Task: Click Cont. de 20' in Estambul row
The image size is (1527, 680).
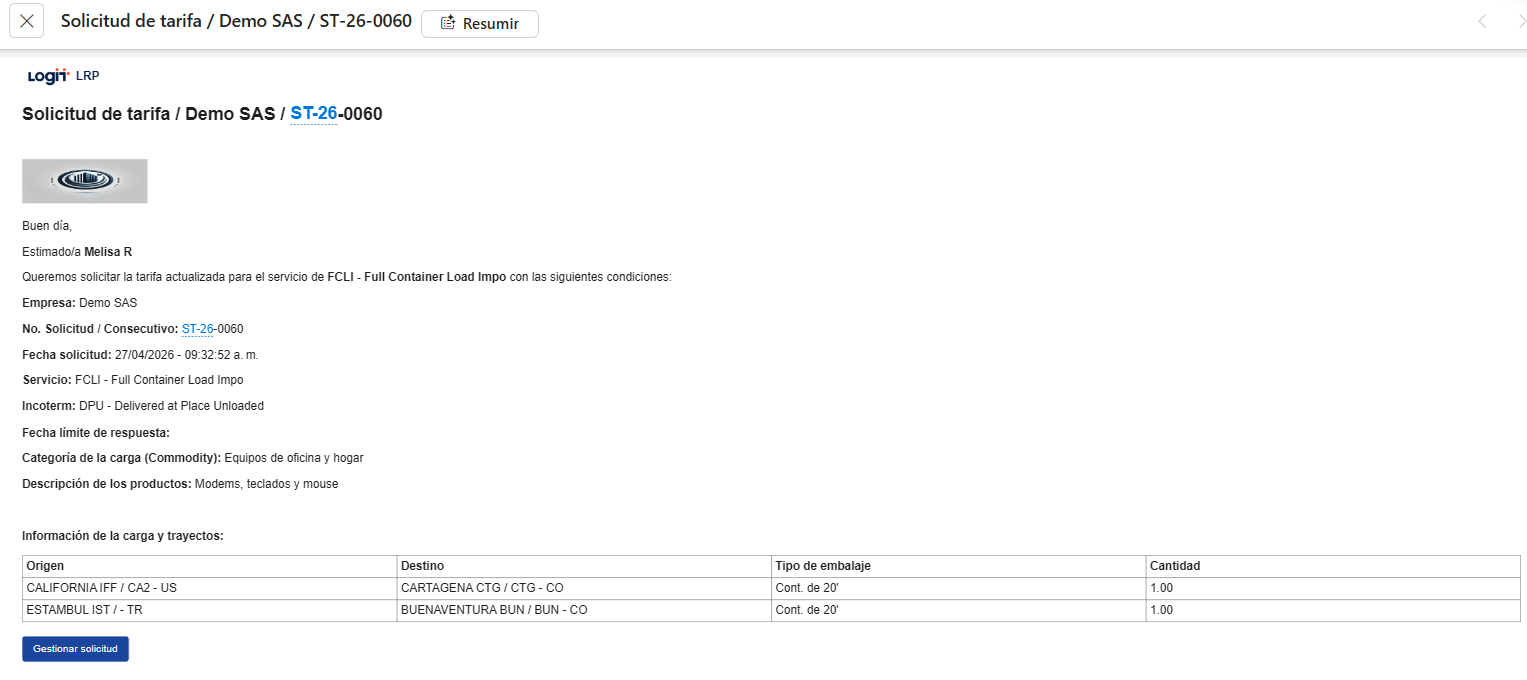Action: (959, 610)
